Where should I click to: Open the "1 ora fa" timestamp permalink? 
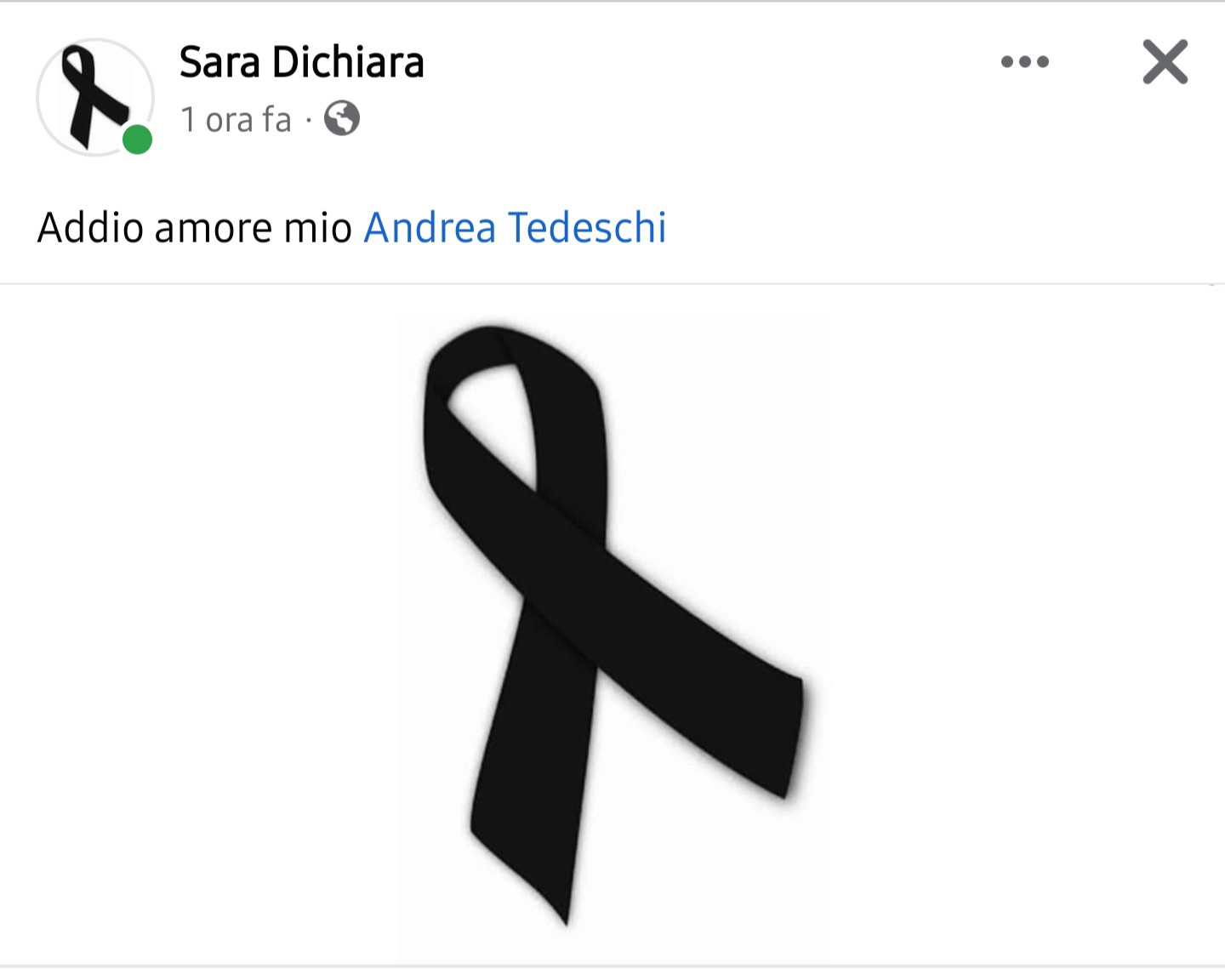point(236,120)
